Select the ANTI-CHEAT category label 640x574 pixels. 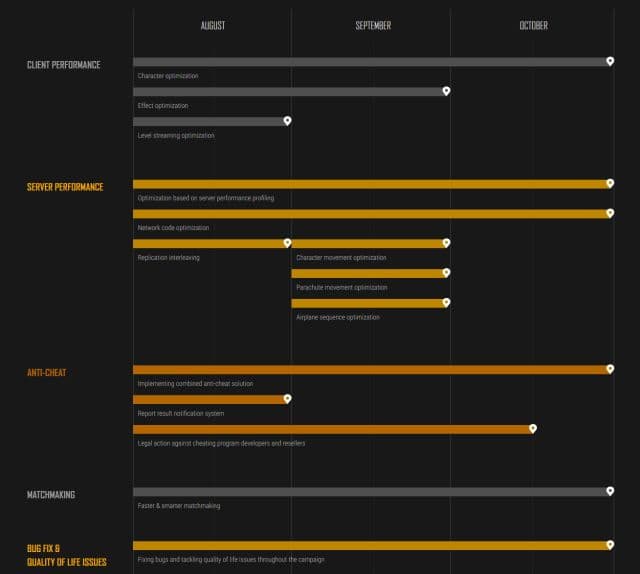[47, 373]
